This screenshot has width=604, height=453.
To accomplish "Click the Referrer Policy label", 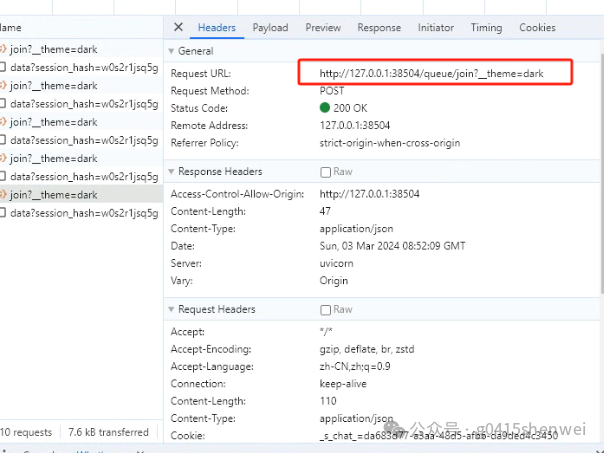I will click(205, 143).
